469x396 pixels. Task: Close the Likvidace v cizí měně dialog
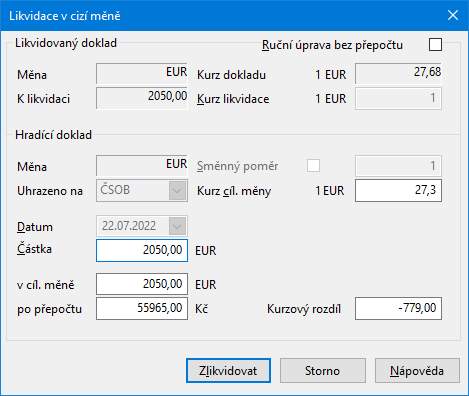[x=453, y=15]
